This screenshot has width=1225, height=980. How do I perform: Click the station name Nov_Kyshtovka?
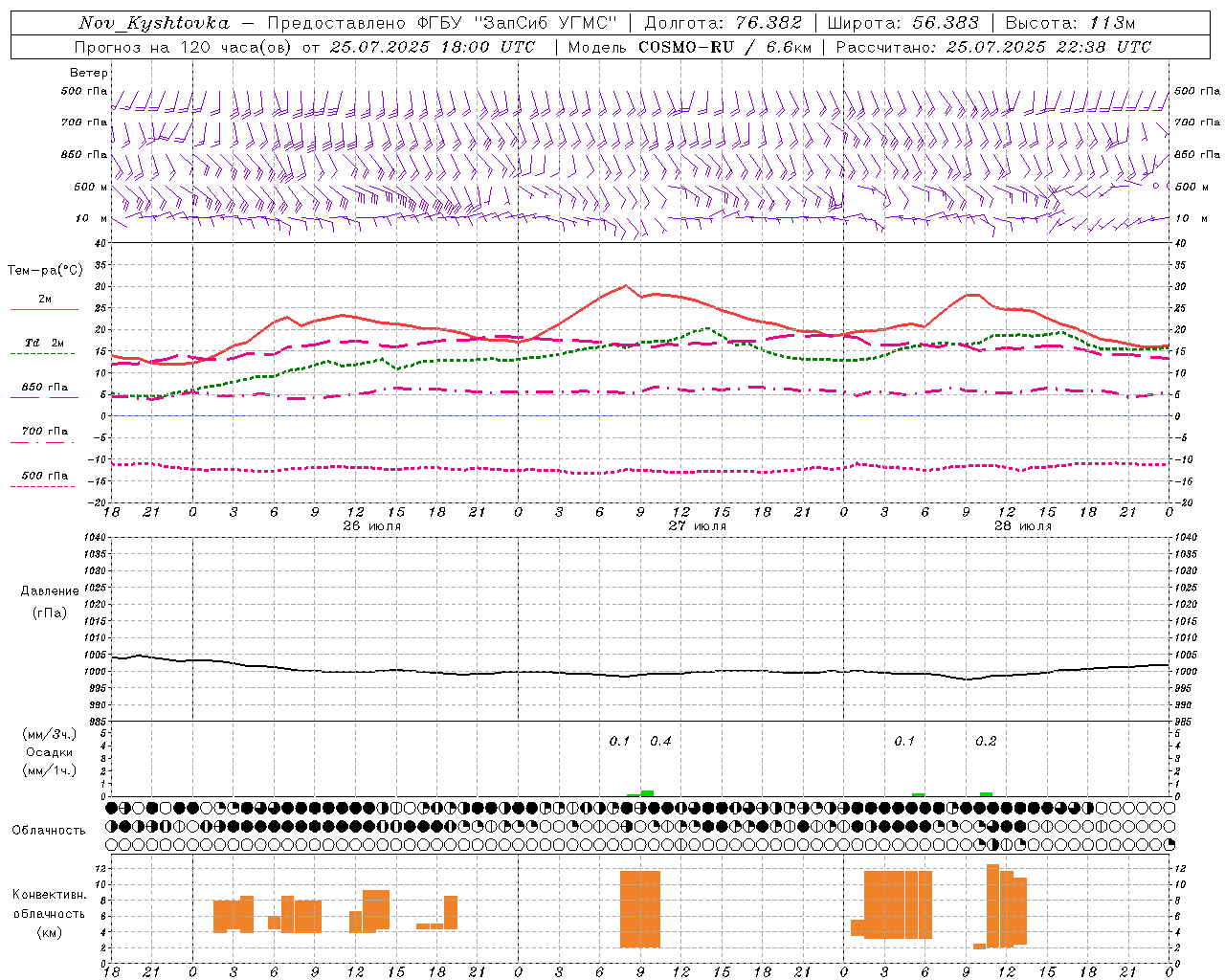click(x=154, y=23)
